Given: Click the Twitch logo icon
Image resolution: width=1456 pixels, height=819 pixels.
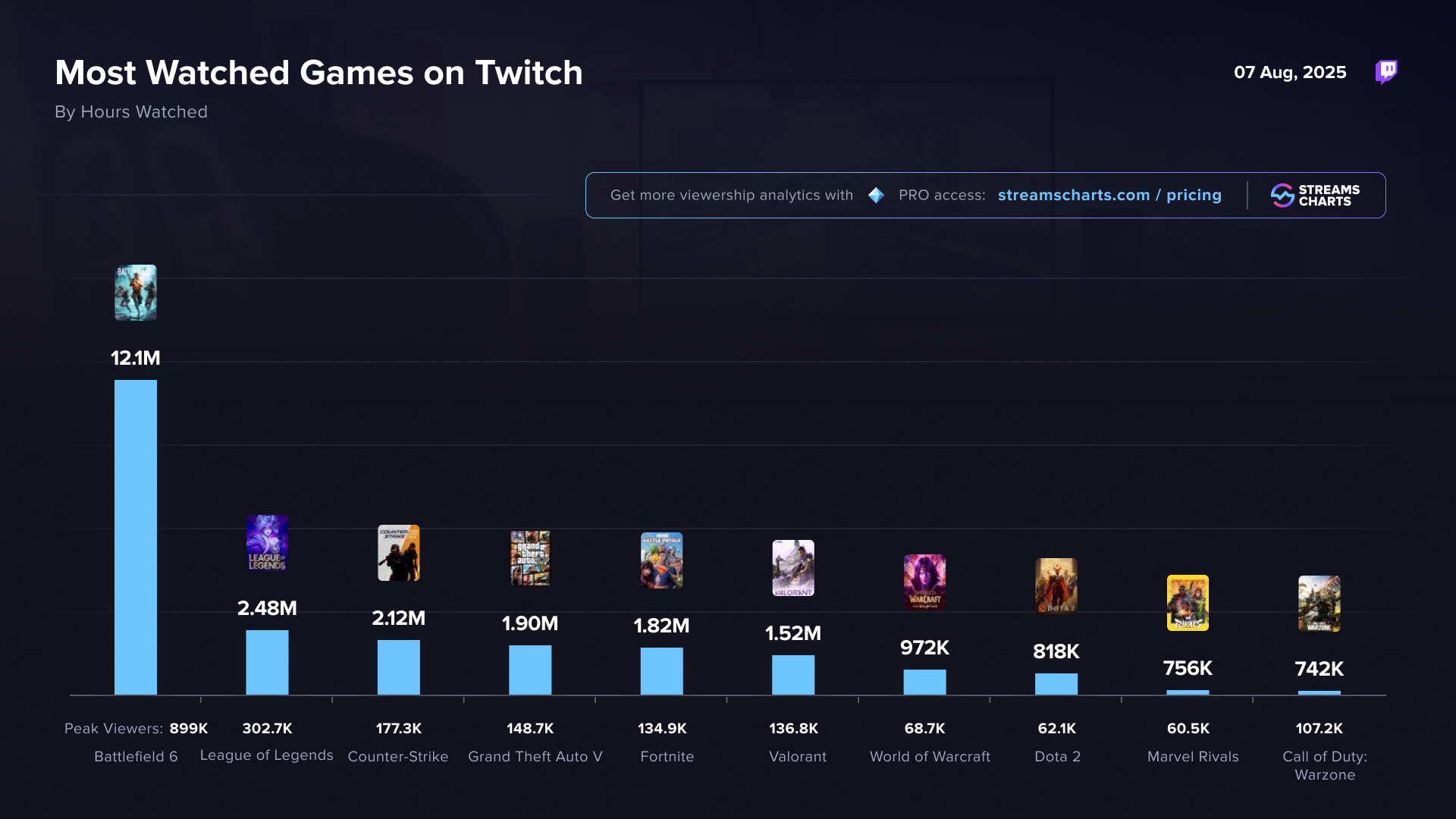Looking at the screenshot, I should 1386,72.
